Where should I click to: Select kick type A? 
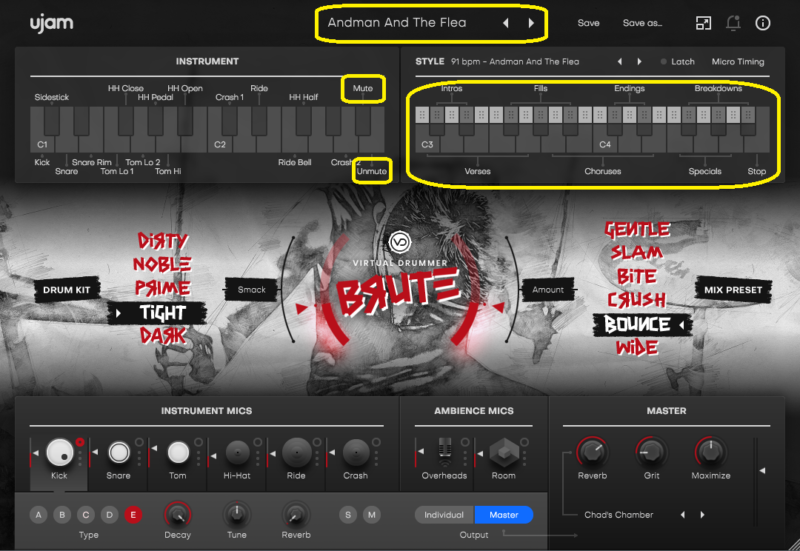tap(38, 515)
